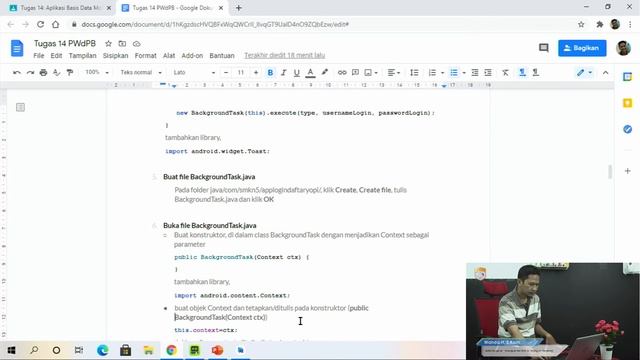Open Google account profile picture
Image resolution: width=640 pixels, height=360 pixels.
(x=623, y=48)
